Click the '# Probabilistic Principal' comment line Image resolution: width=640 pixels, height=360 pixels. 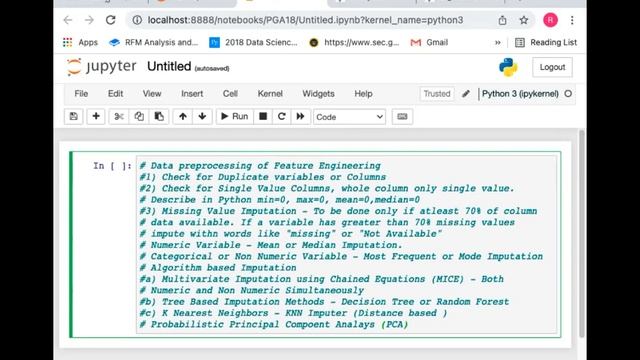pyautogui.click(x=273, y=324)
